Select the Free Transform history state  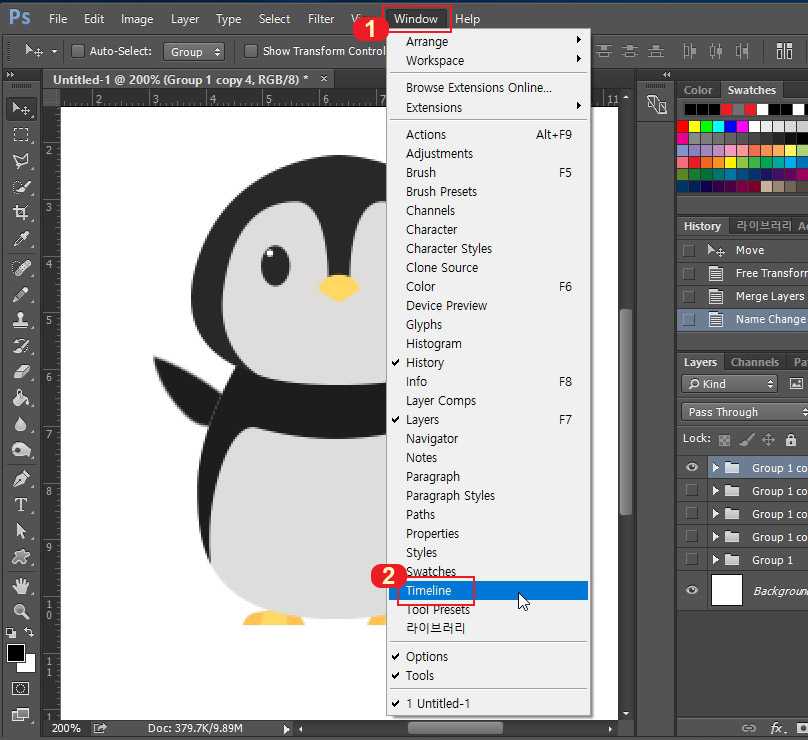pyautogui.click(x=743, y=273)
